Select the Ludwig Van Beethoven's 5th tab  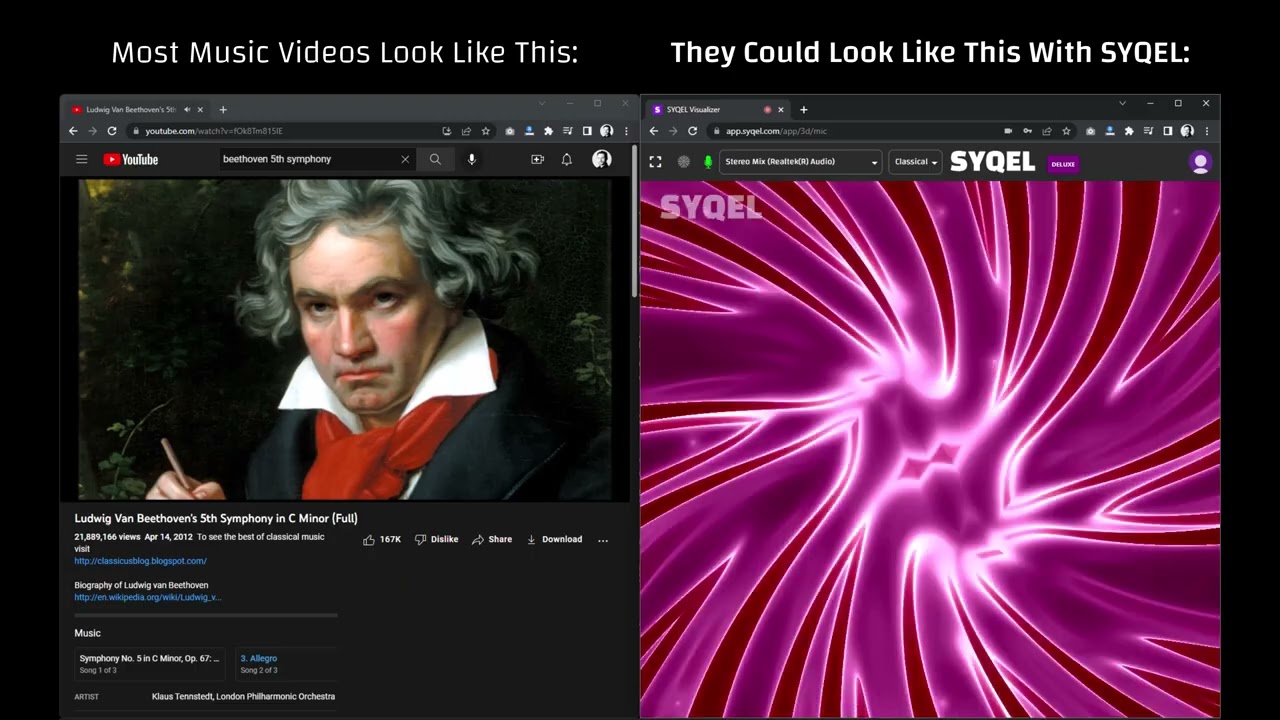136,109
